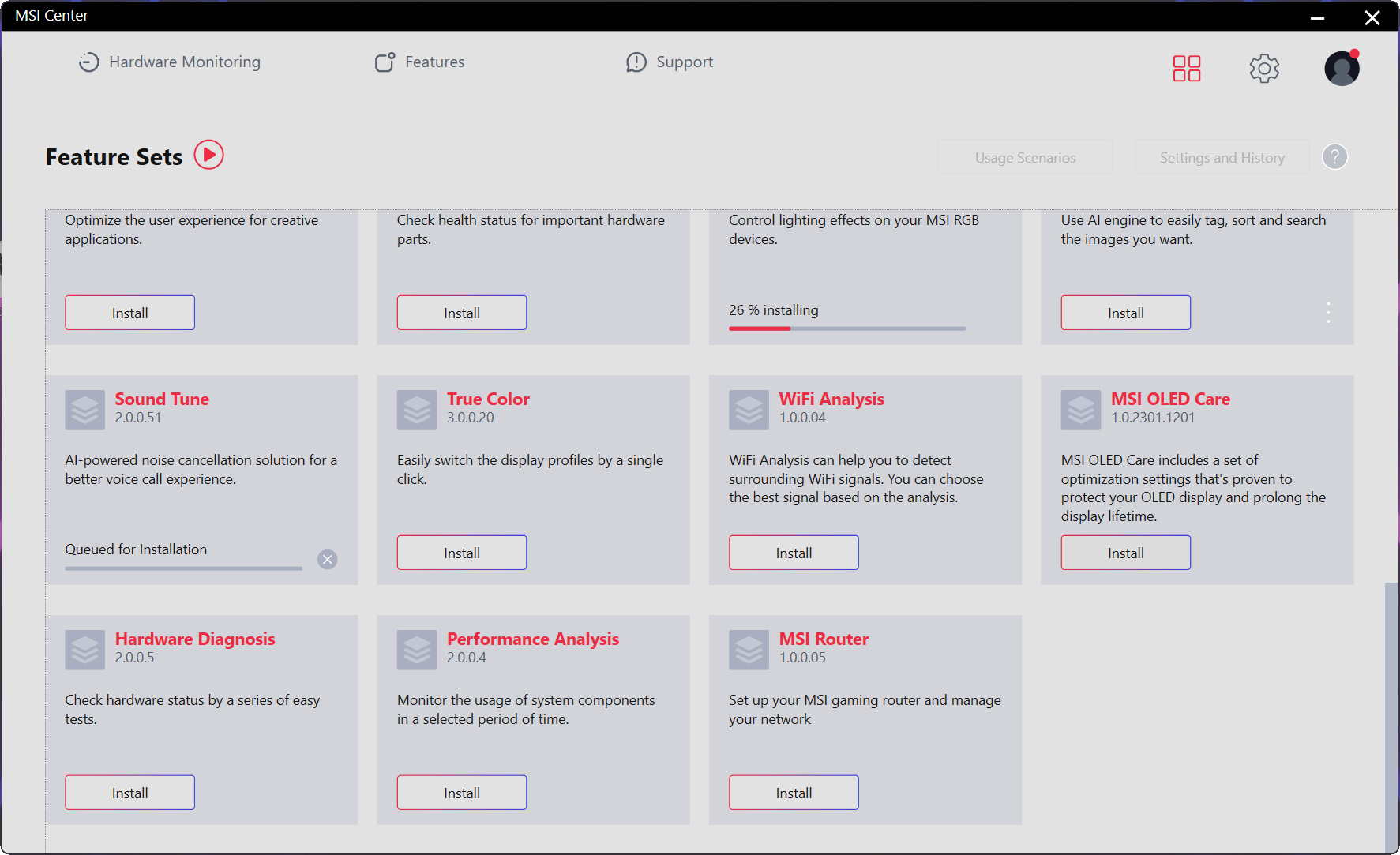
Task: Click the Sound Tune layered icon
Action: [84, 410]
